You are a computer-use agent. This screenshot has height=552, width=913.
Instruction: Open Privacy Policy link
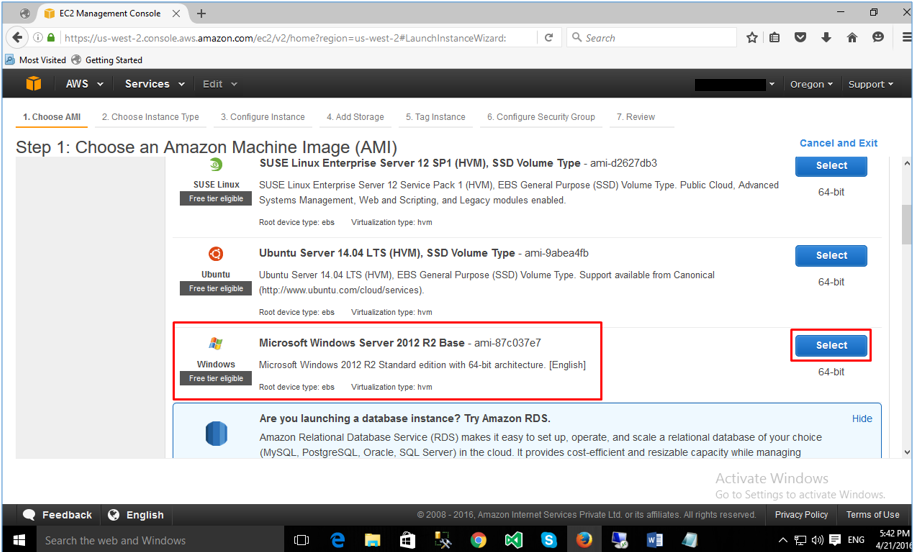(801, 515)
